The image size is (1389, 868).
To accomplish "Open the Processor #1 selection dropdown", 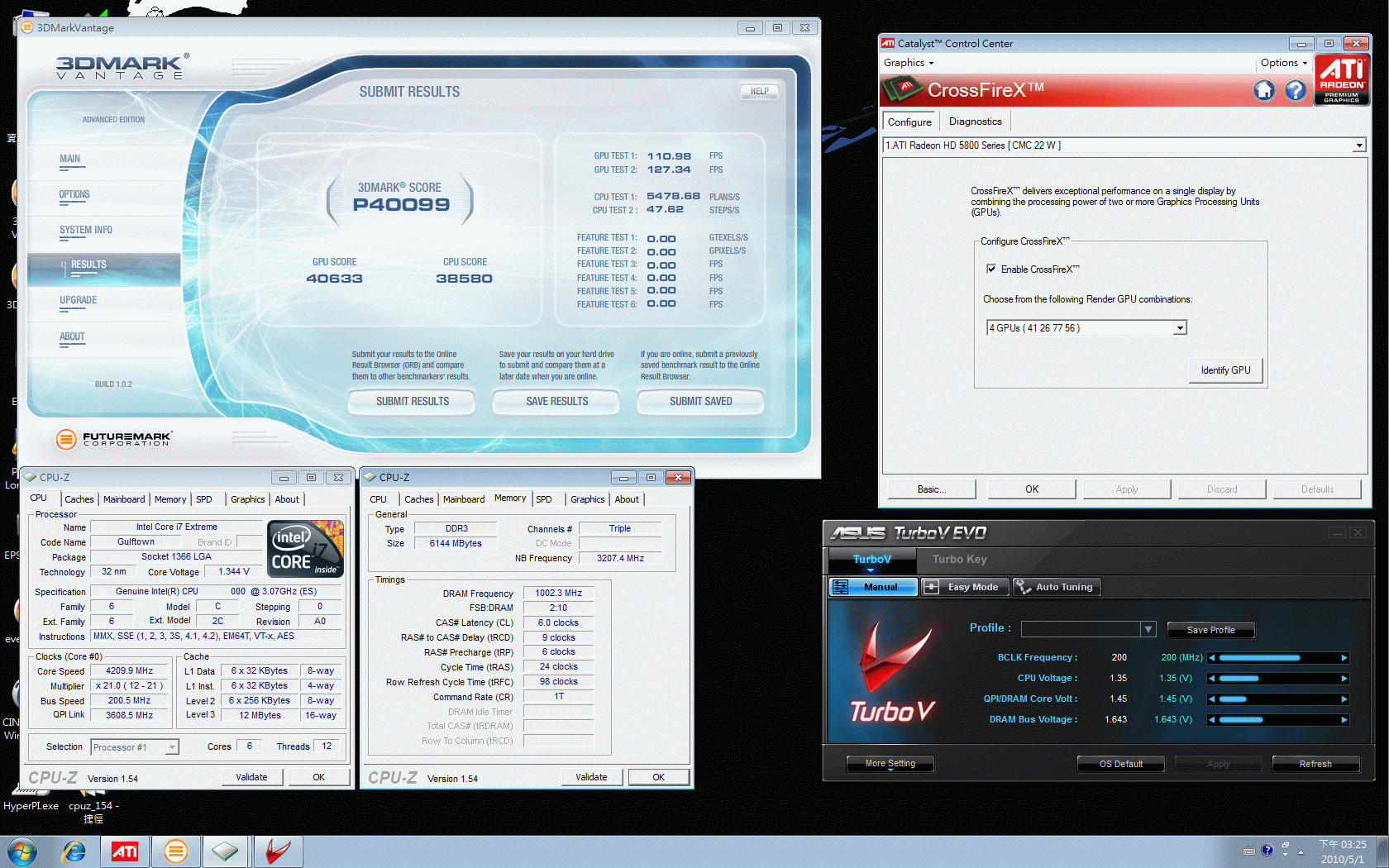I will click(171, 747).
